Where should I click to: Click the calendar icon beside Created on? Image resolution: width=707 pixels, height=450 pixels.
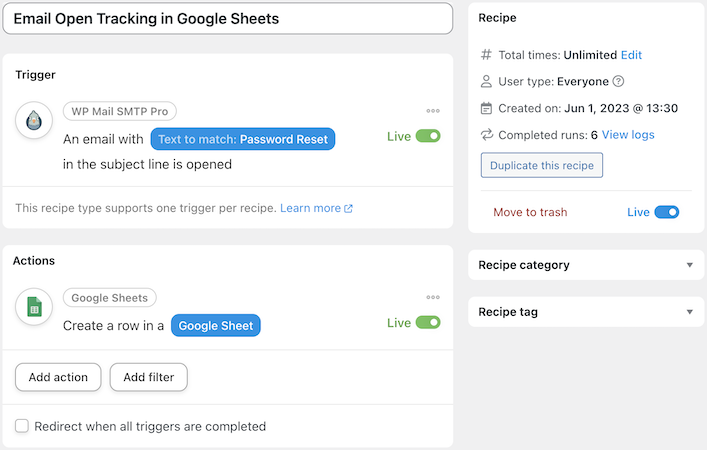(486, 108)
